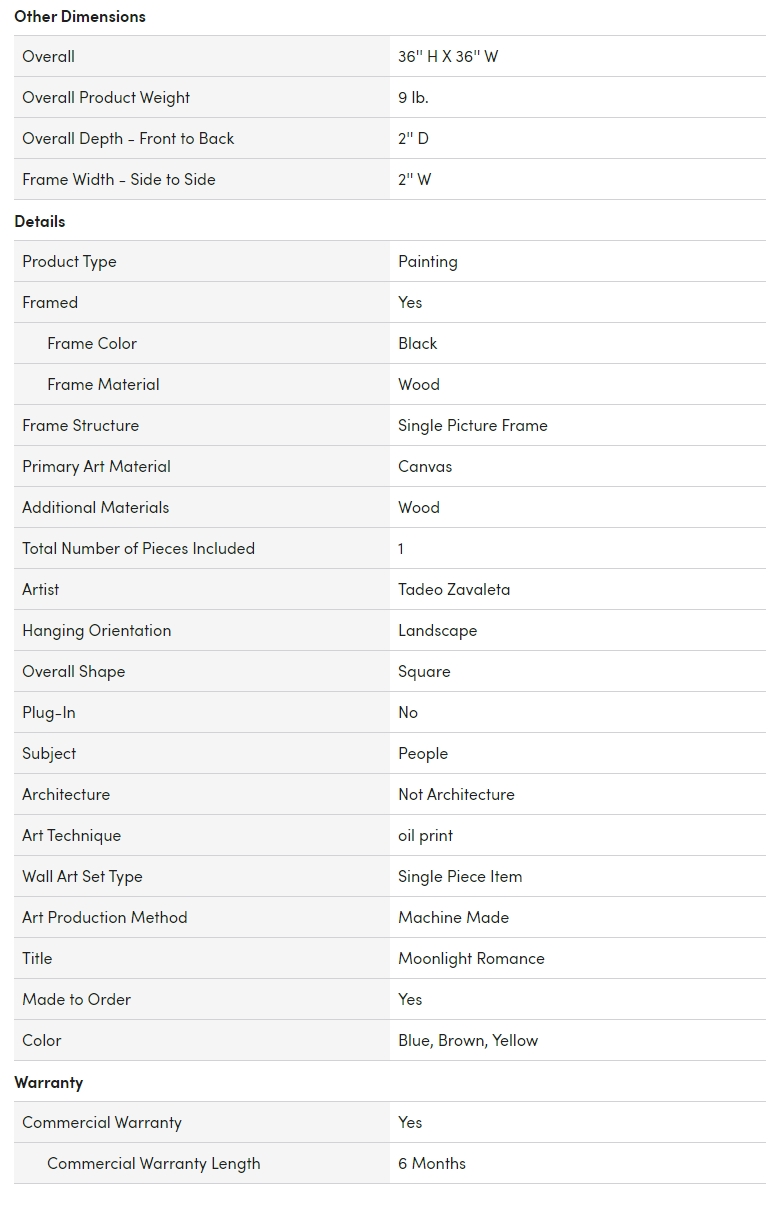Click the Moonlight Romance title value

tap(471, 958)
